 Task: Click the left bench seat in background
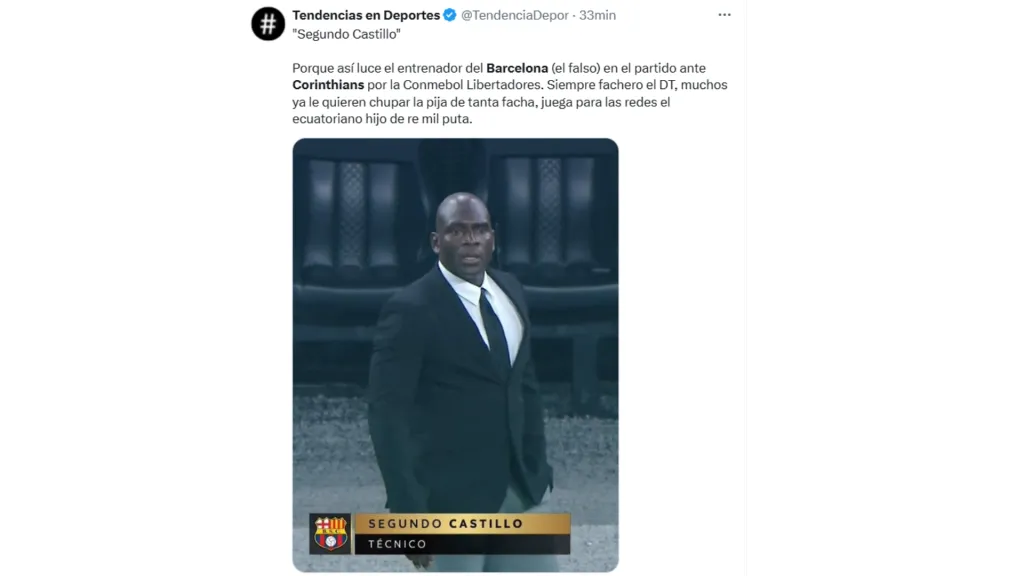coord(353,216)
